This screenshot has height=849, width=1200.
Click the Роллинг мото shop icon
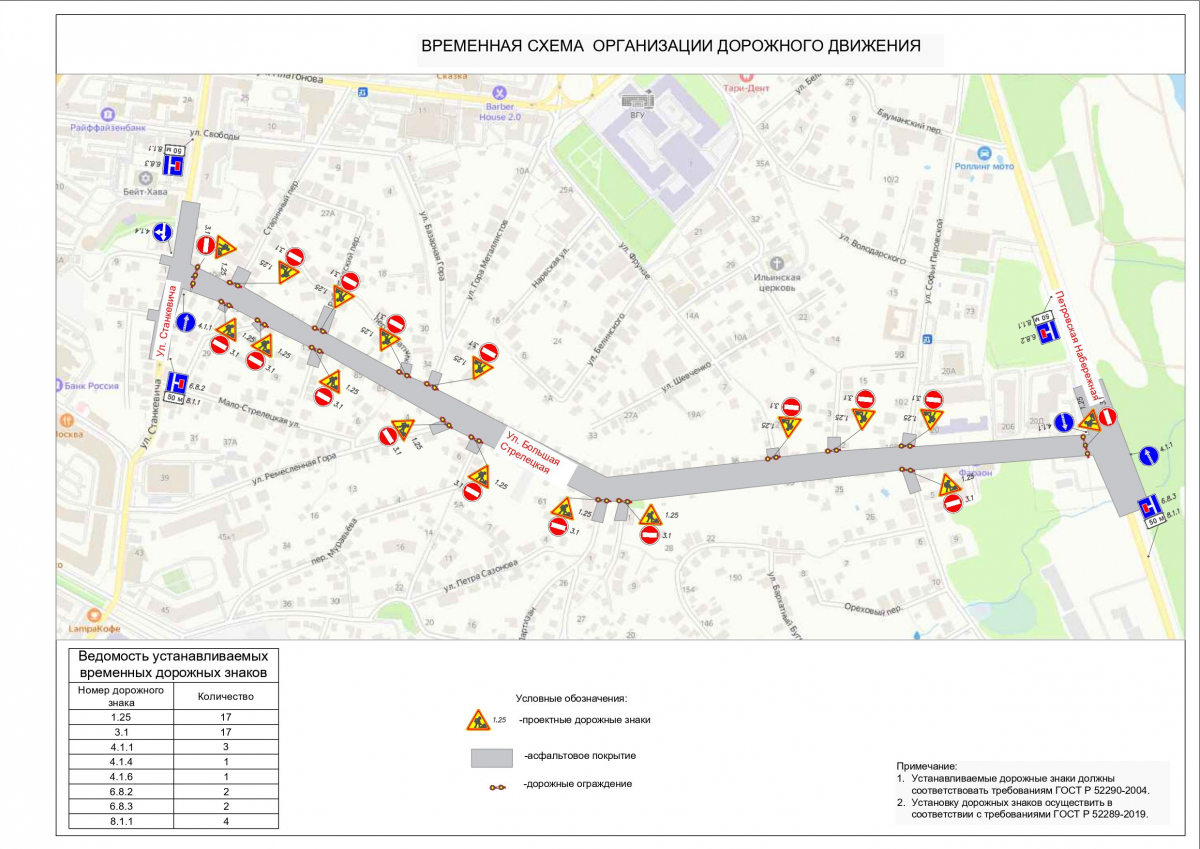pyautogui.click(x=986, y=153)
